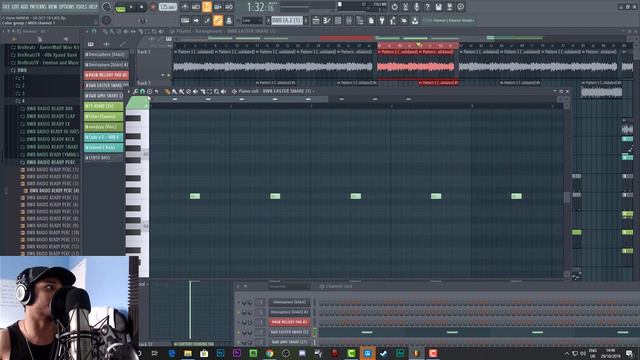Open the playlist view icon
The width and height of the screenshot is (640, 360).
(316, 20)
